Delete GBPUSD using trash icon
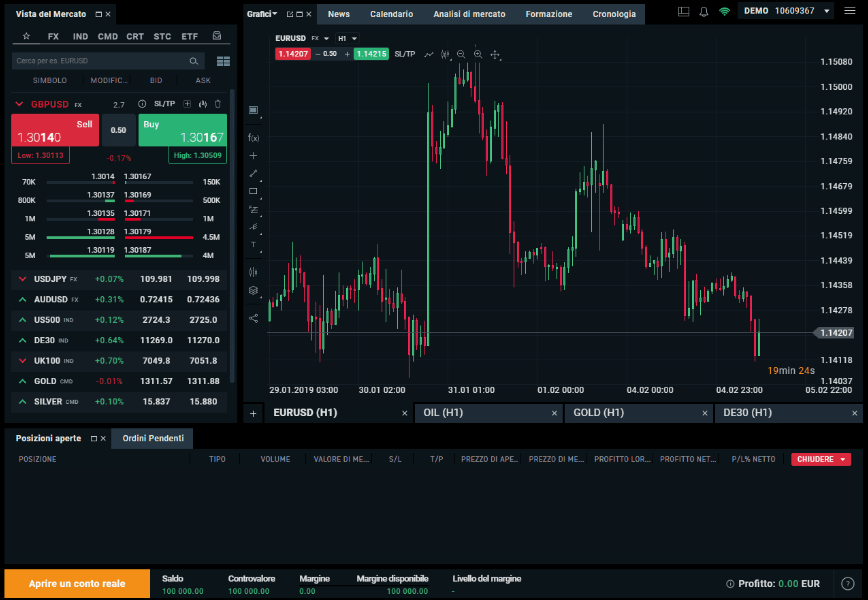The height and width of the screenshot is (600, 868). tap(218, 104)
